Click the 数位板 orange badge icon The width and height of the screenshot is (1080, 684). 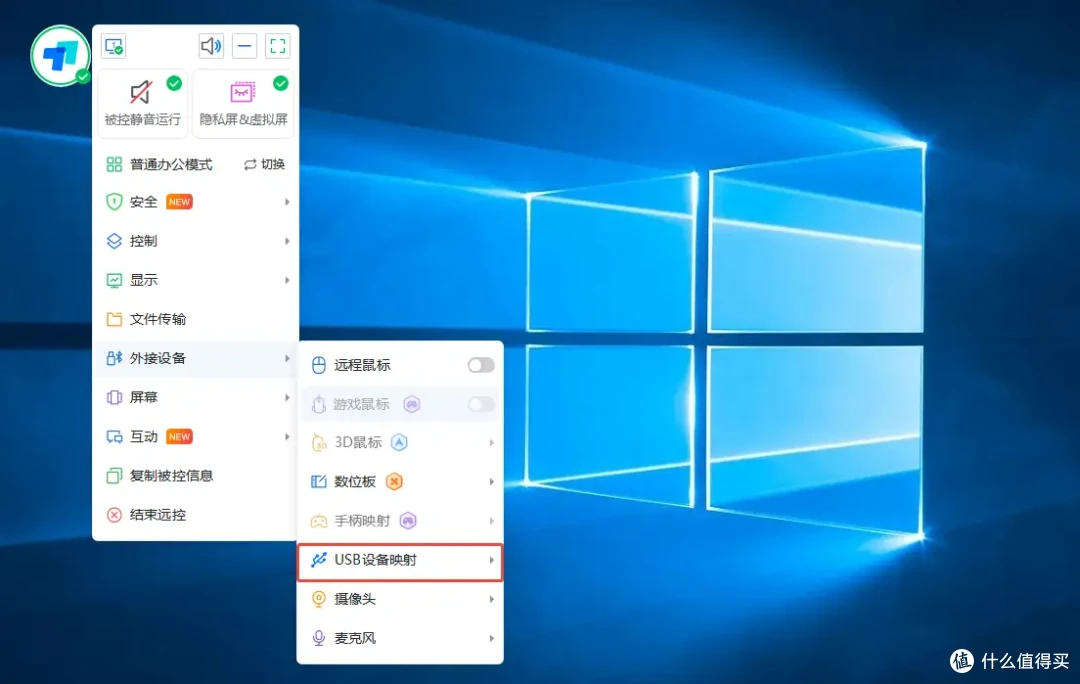(x=394, y=481)
